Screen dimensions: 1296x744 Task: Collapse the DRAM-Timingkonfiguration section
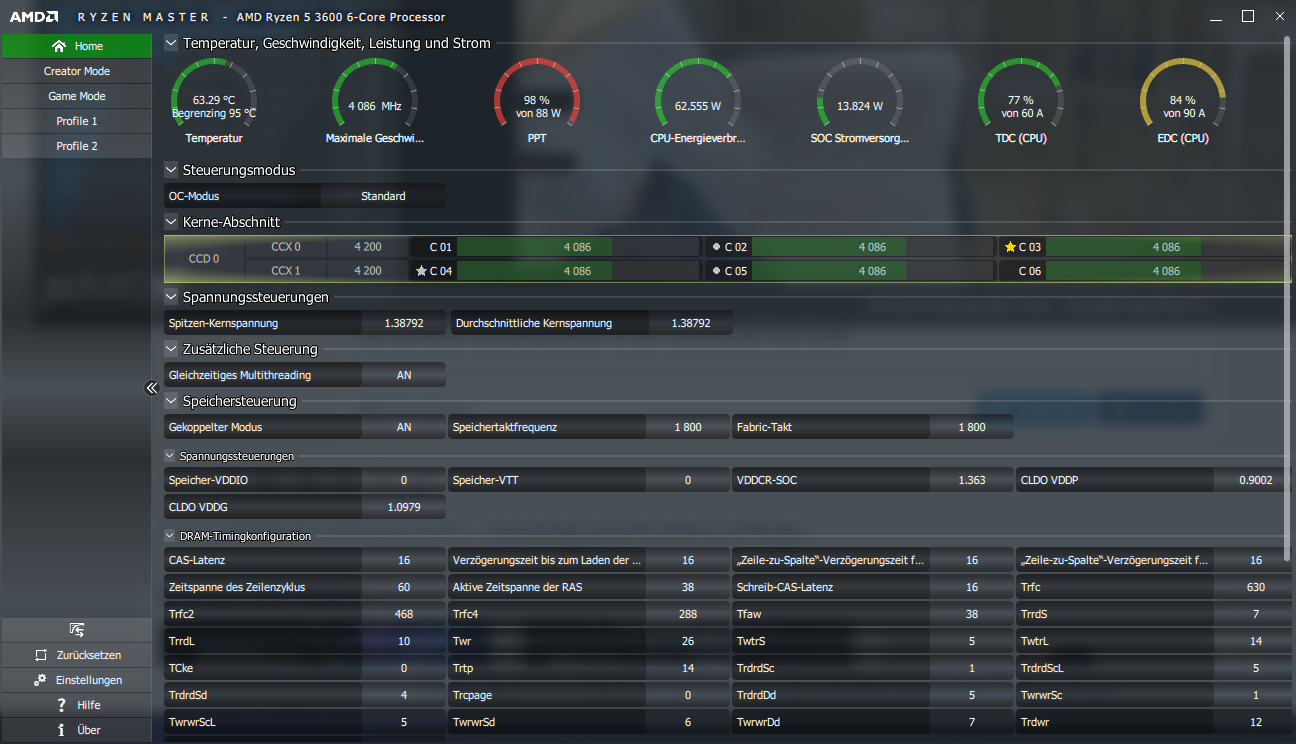click(x=171, y=536)
